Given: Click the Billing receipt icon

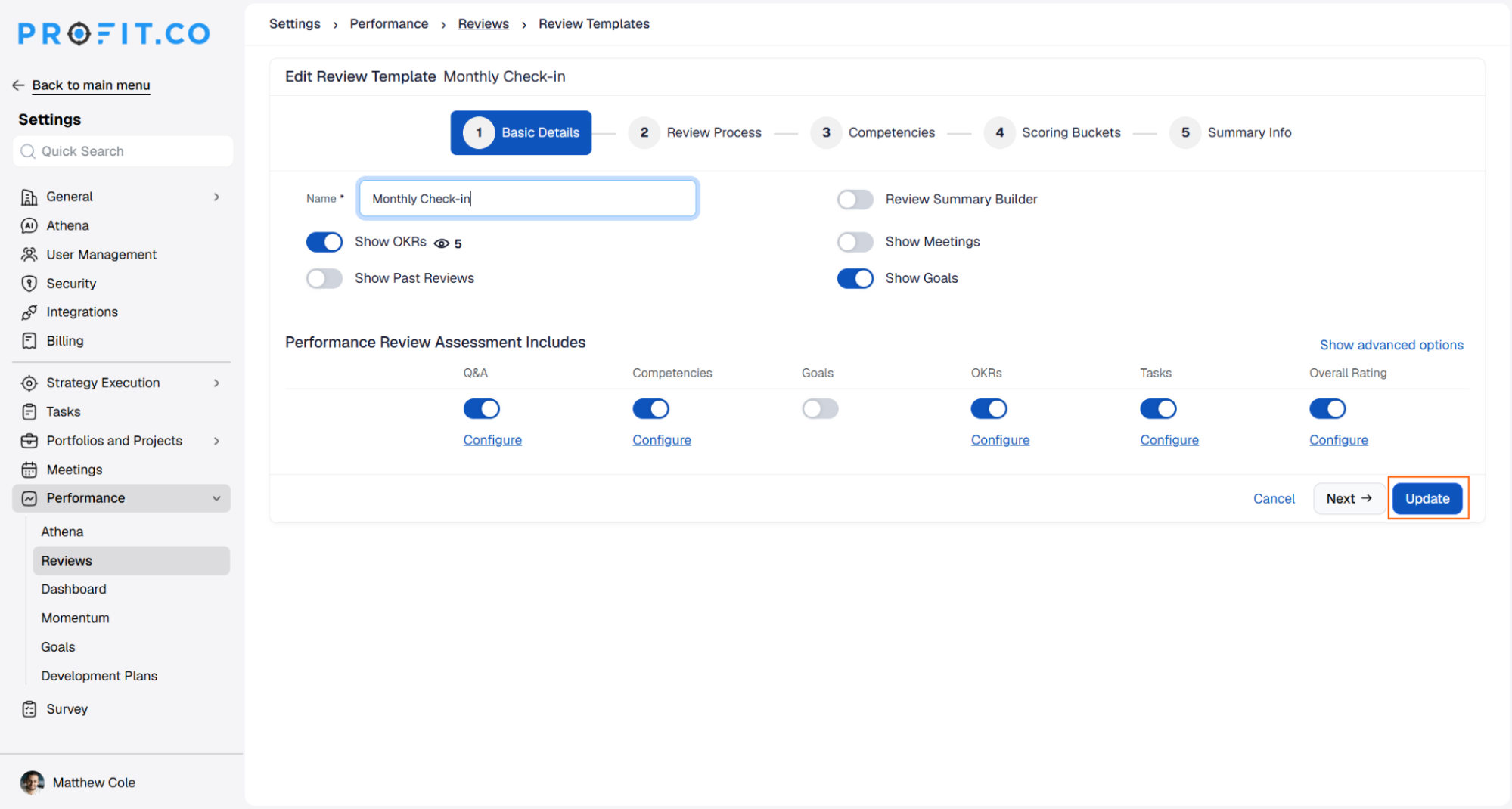Looking at the screenshot, I should [x=29, y=341].
